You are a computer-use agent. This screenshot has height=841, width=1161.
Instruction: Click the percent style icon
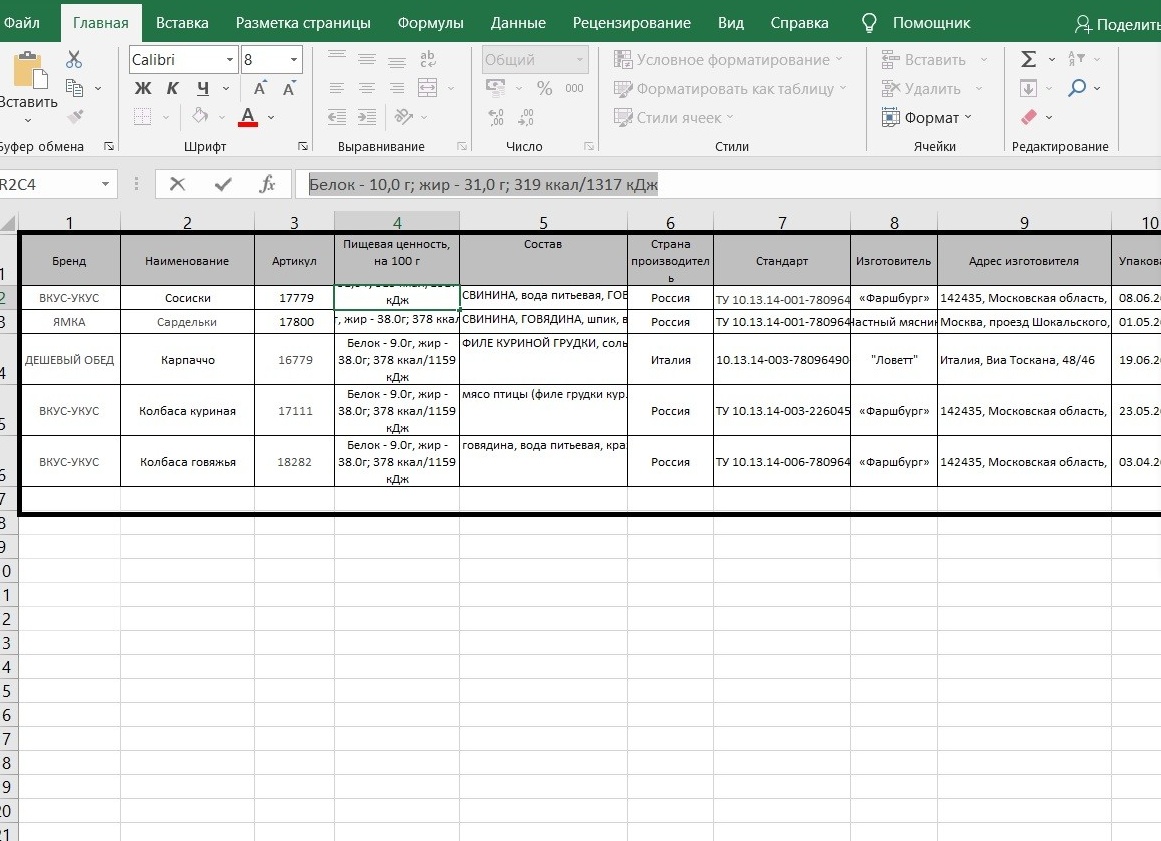tap(544, 88)
